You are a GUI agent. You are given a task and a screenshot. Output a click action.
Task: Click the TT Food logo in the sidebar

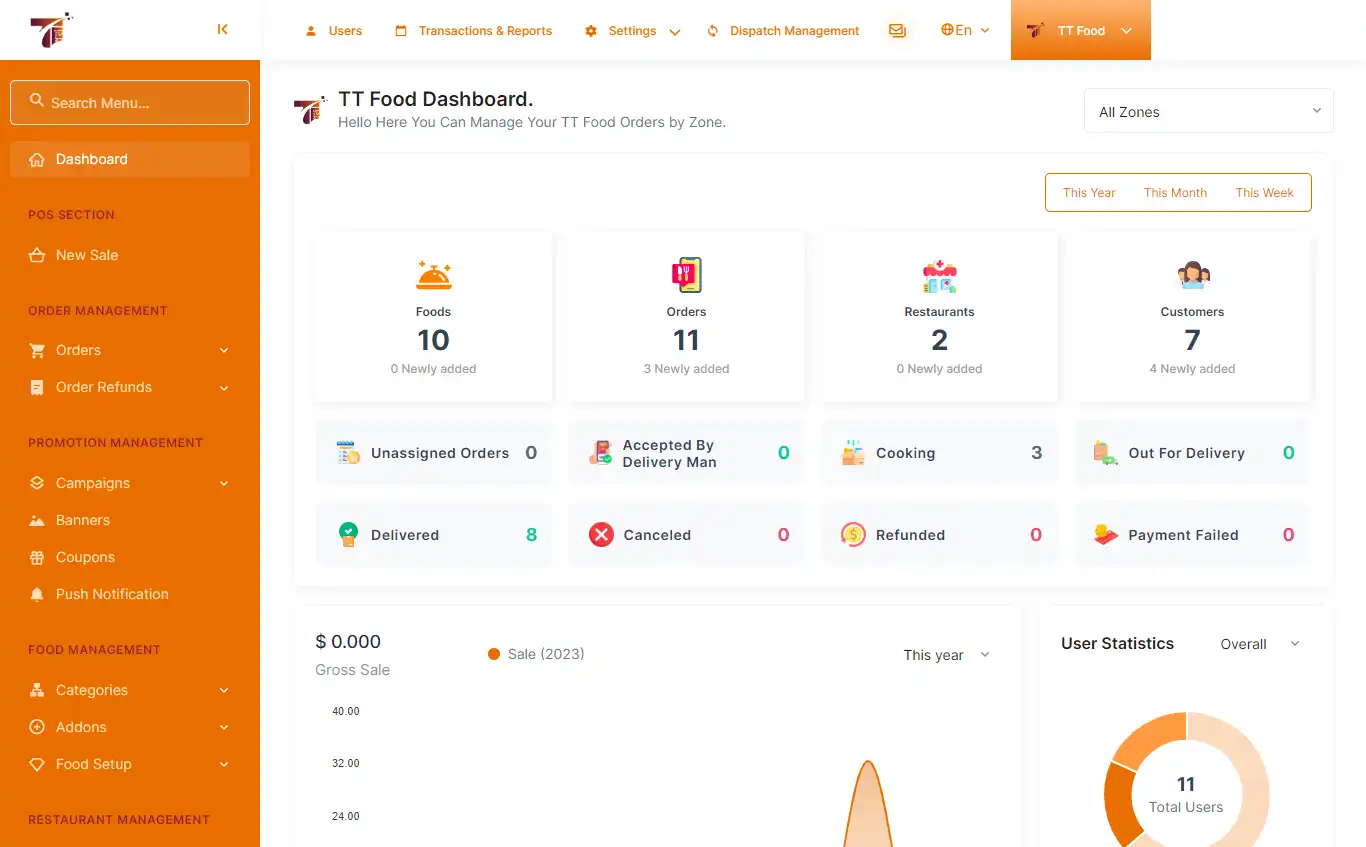coord(50,30)
